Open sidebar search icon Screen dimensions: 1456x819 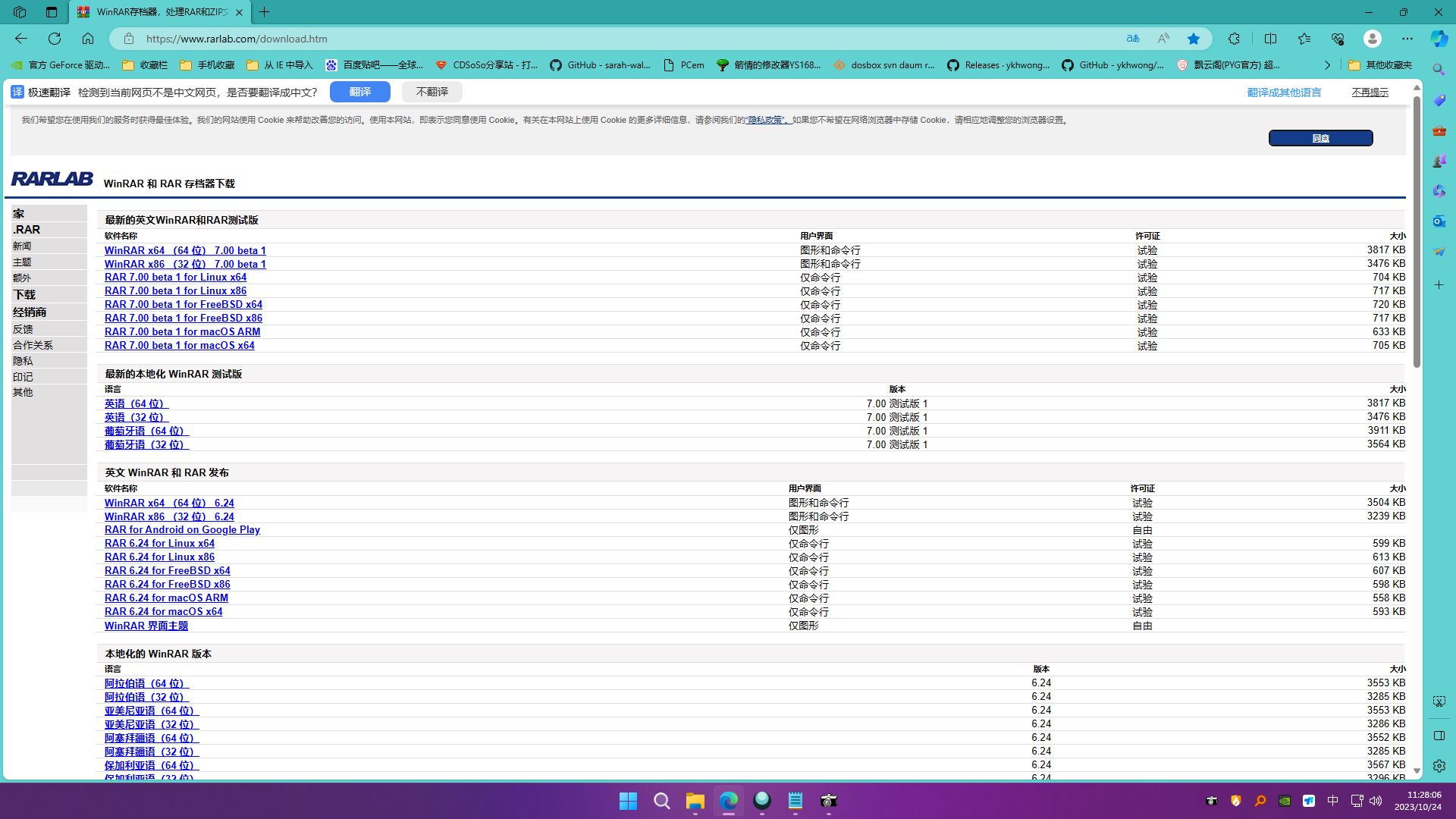tap(1439, 70)
